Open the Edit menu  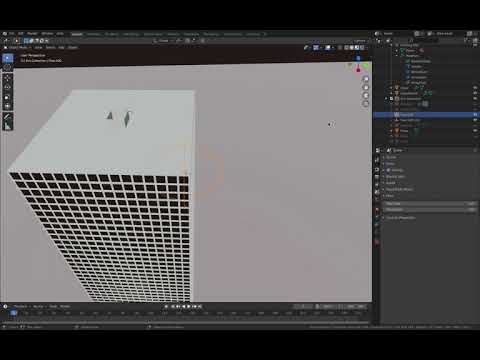21,34
